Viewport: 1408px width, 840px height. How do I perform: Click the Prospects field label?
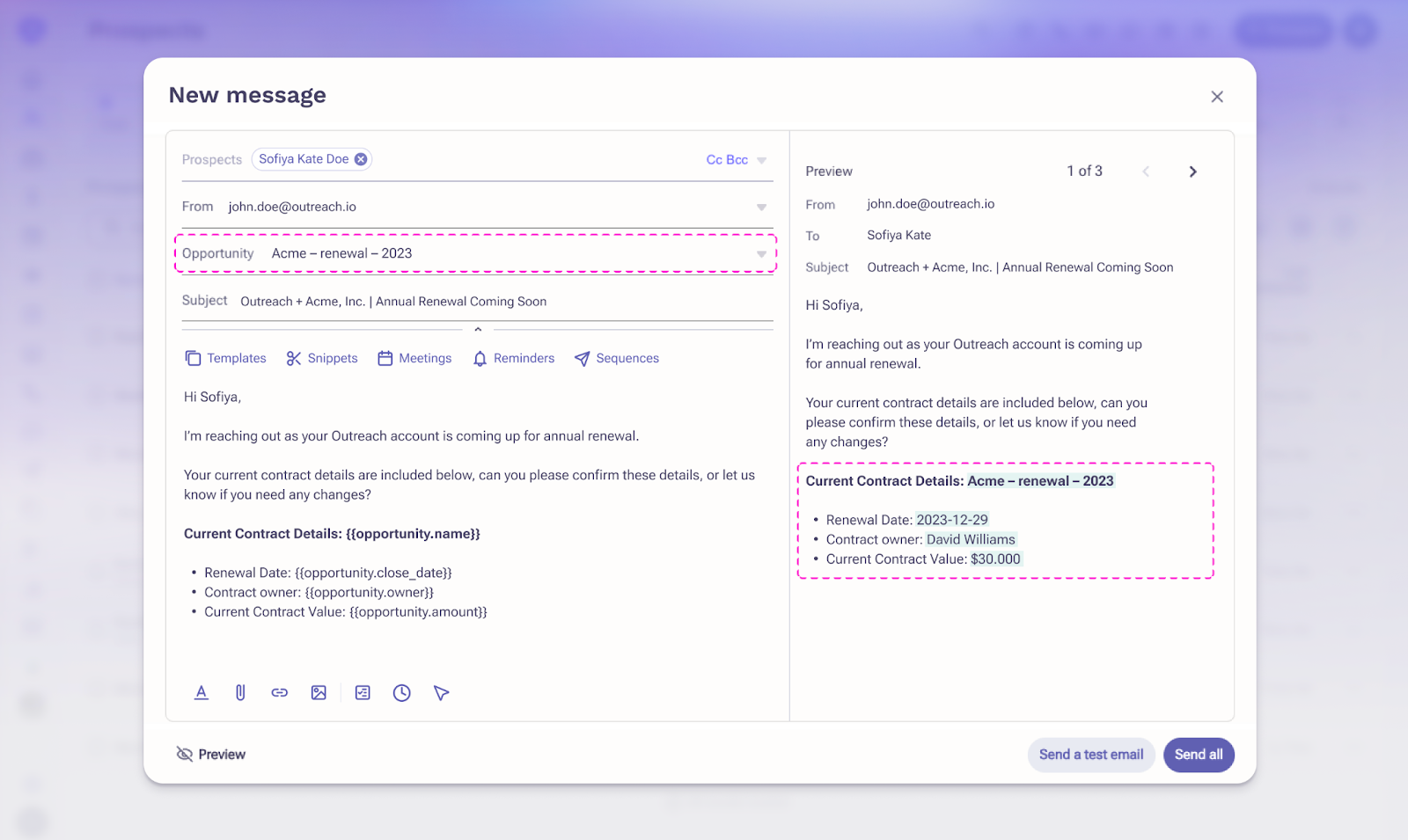(212, 160)
